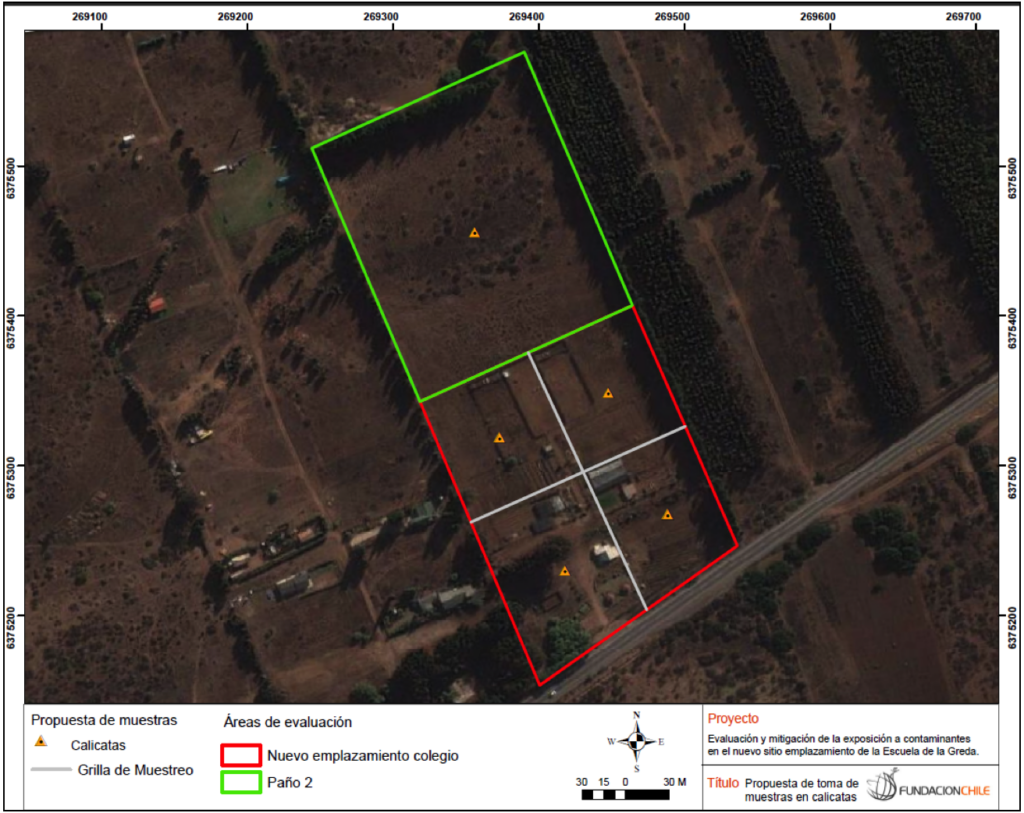Click the Calicatas triangle symbol in the legend

41,743
